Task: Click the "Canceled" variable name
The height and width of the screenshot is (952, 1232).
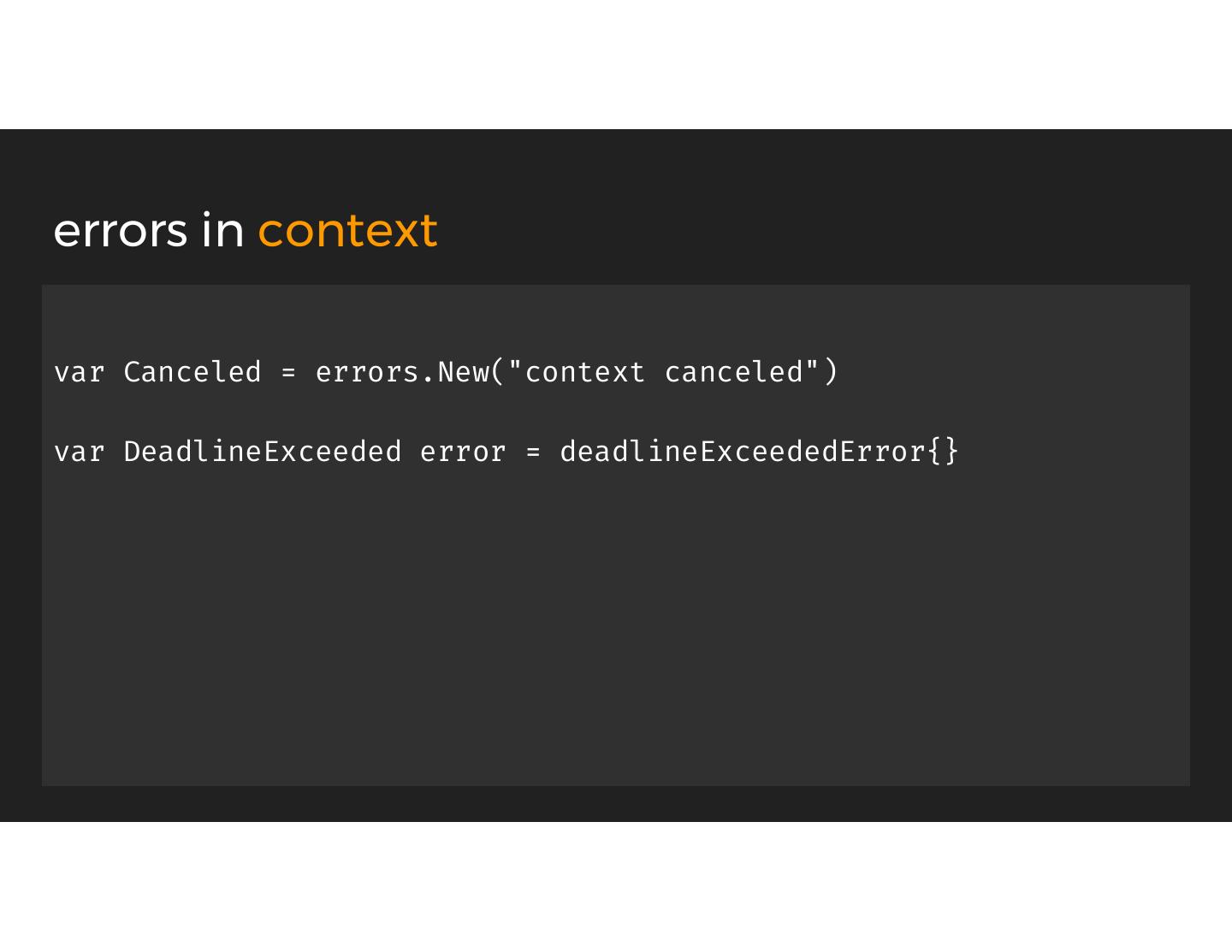Action: [192, 372]
